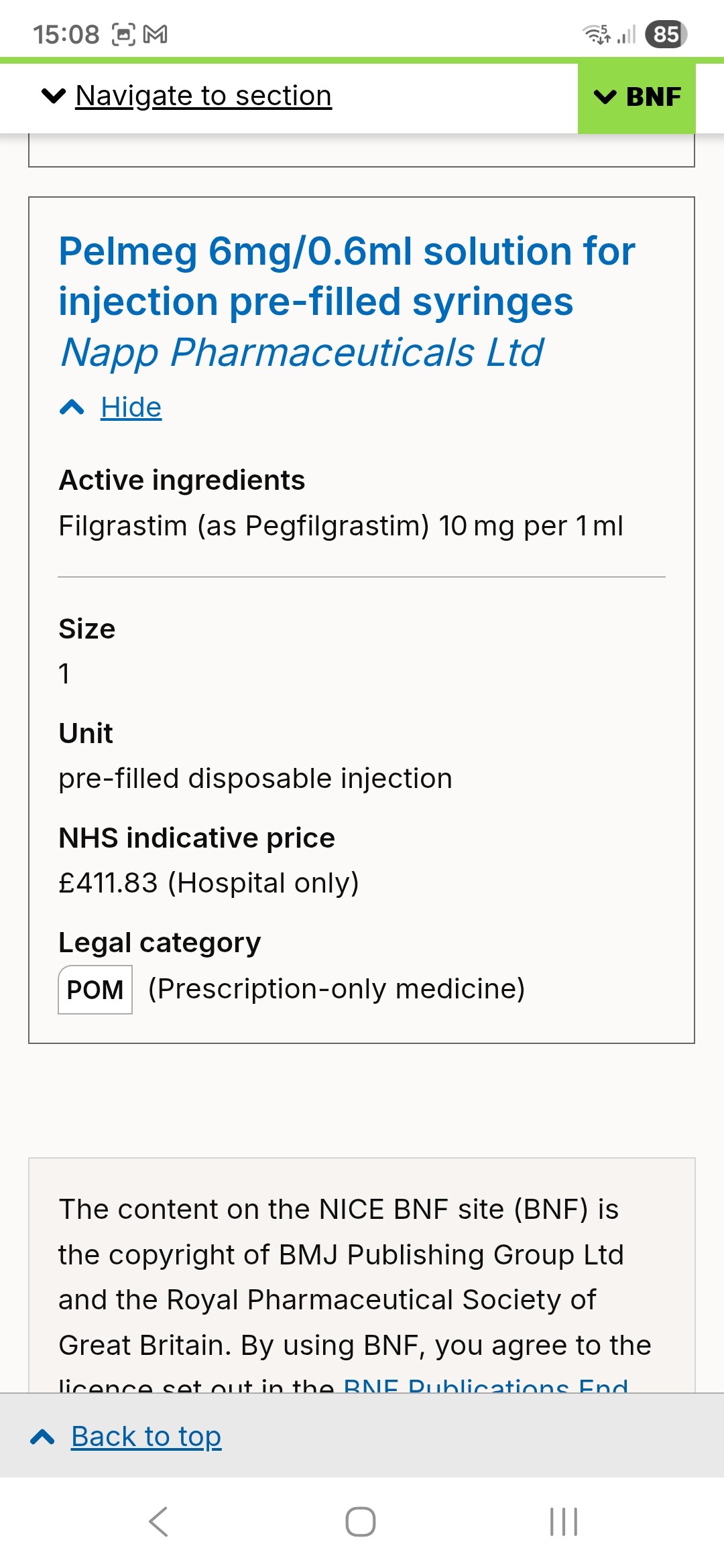This screenshot has width=724, height=1568.
Task: Open the recent apps icon
Action: [563, 1521]
